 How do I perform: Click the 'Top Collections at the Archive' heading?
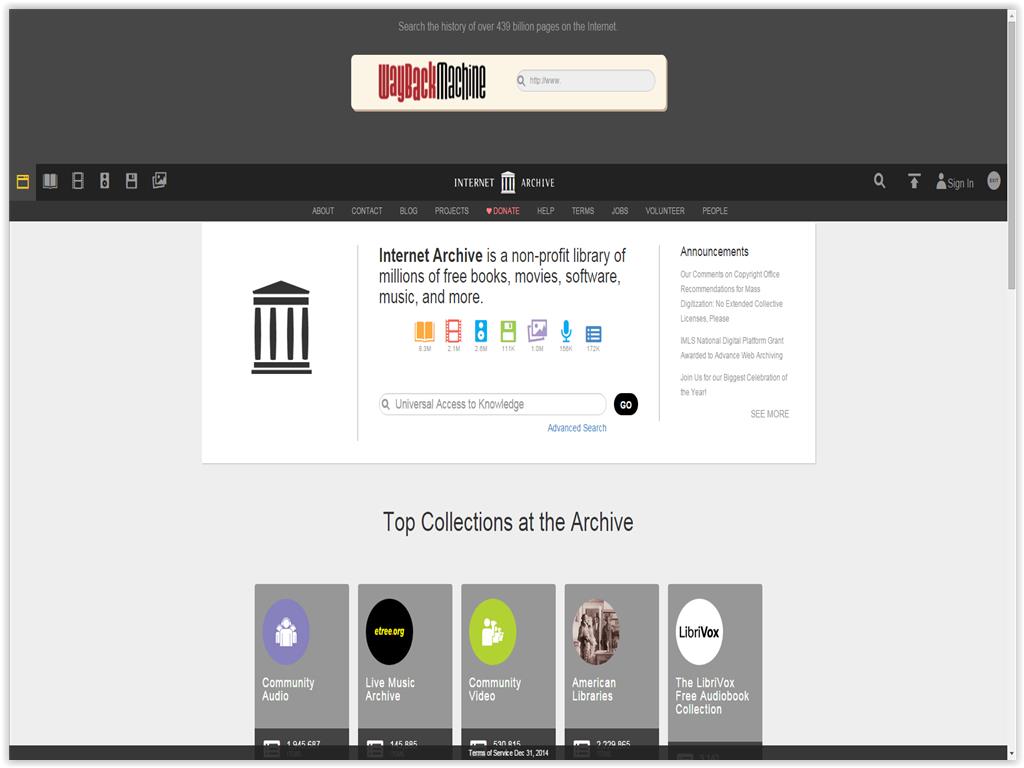(508, 522)
